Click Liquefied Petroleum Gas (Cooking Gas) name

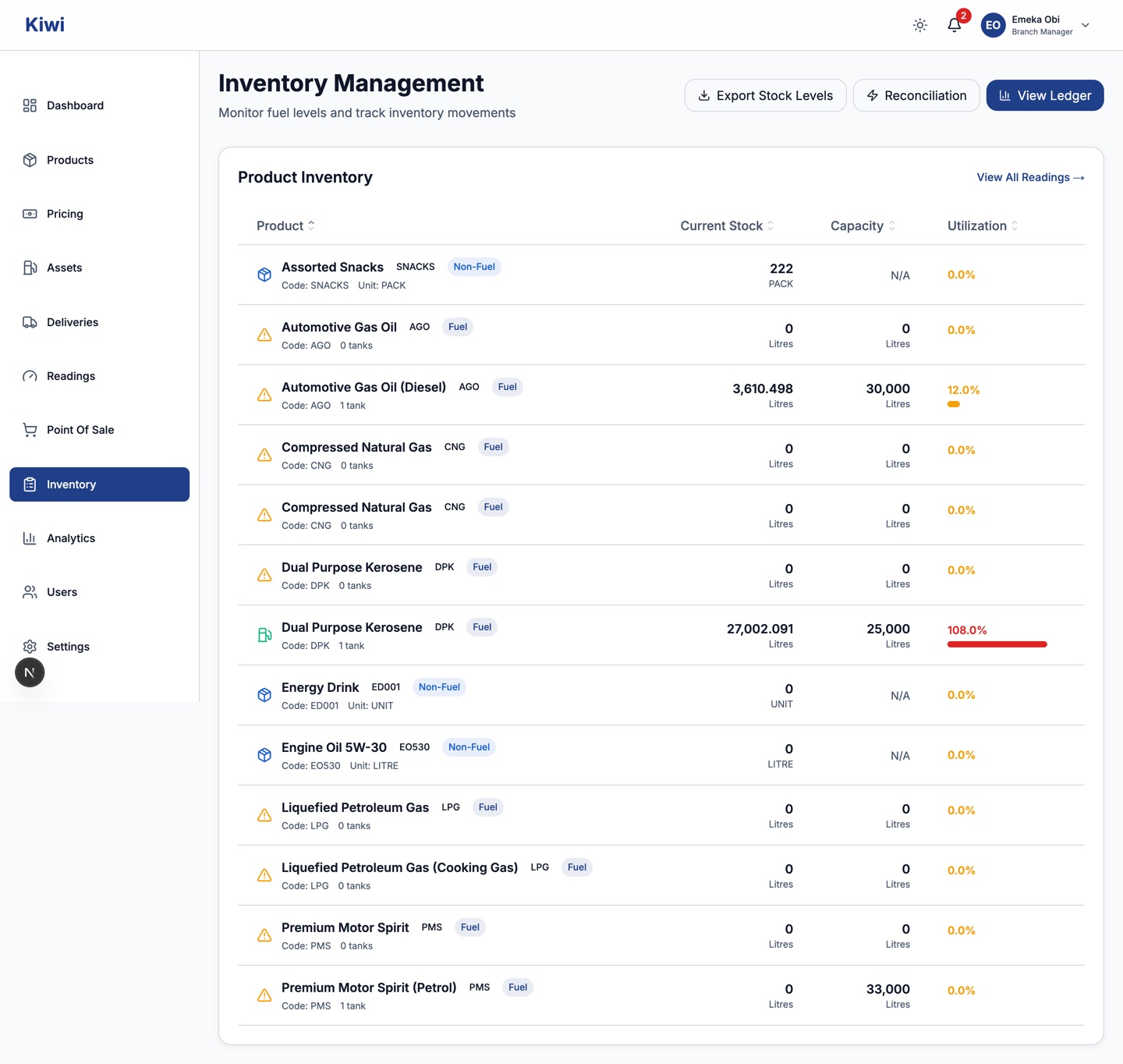(x=399, y=867)
